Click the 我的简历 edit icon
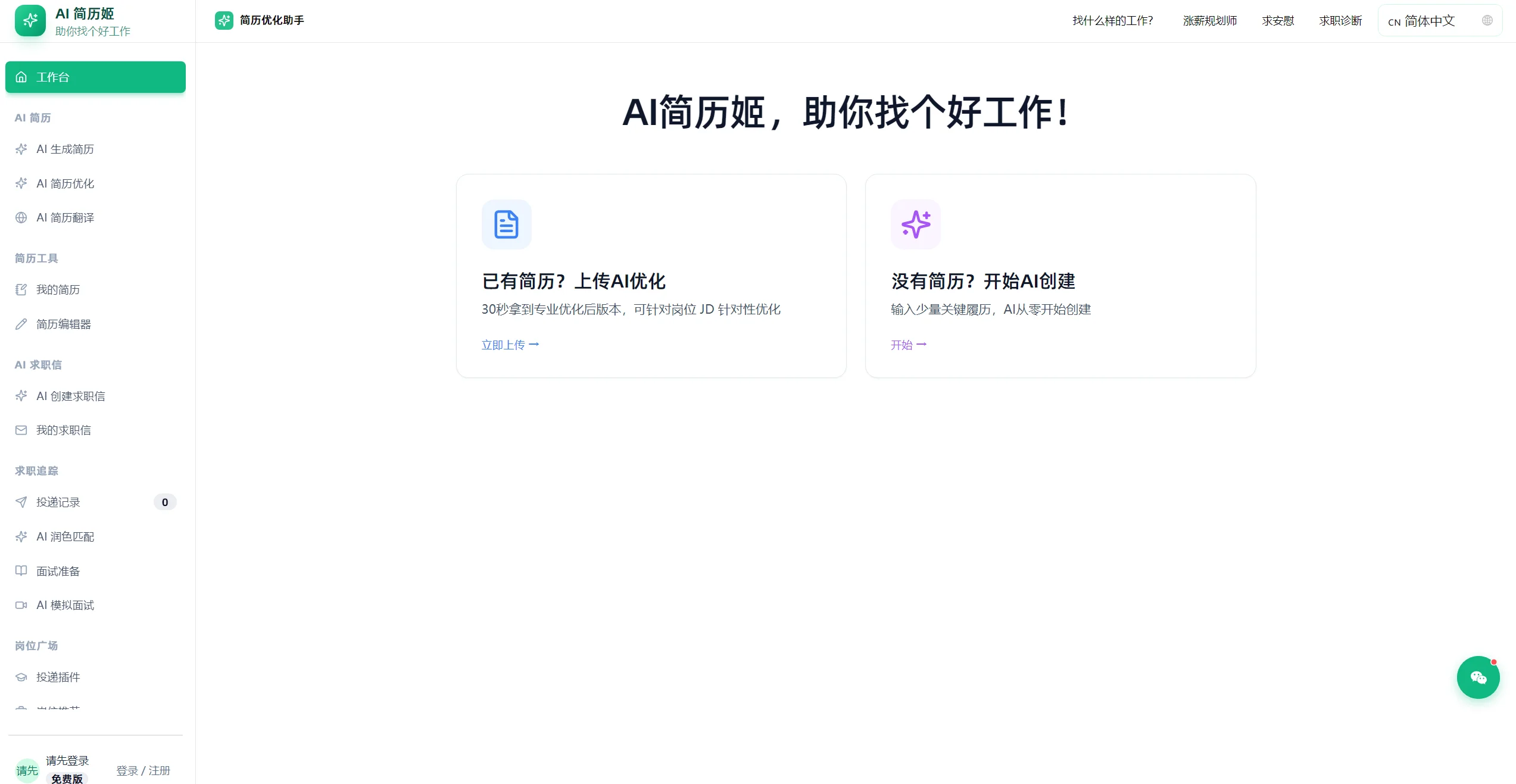This screenshot has height=784, width=1516. point(21,290)
